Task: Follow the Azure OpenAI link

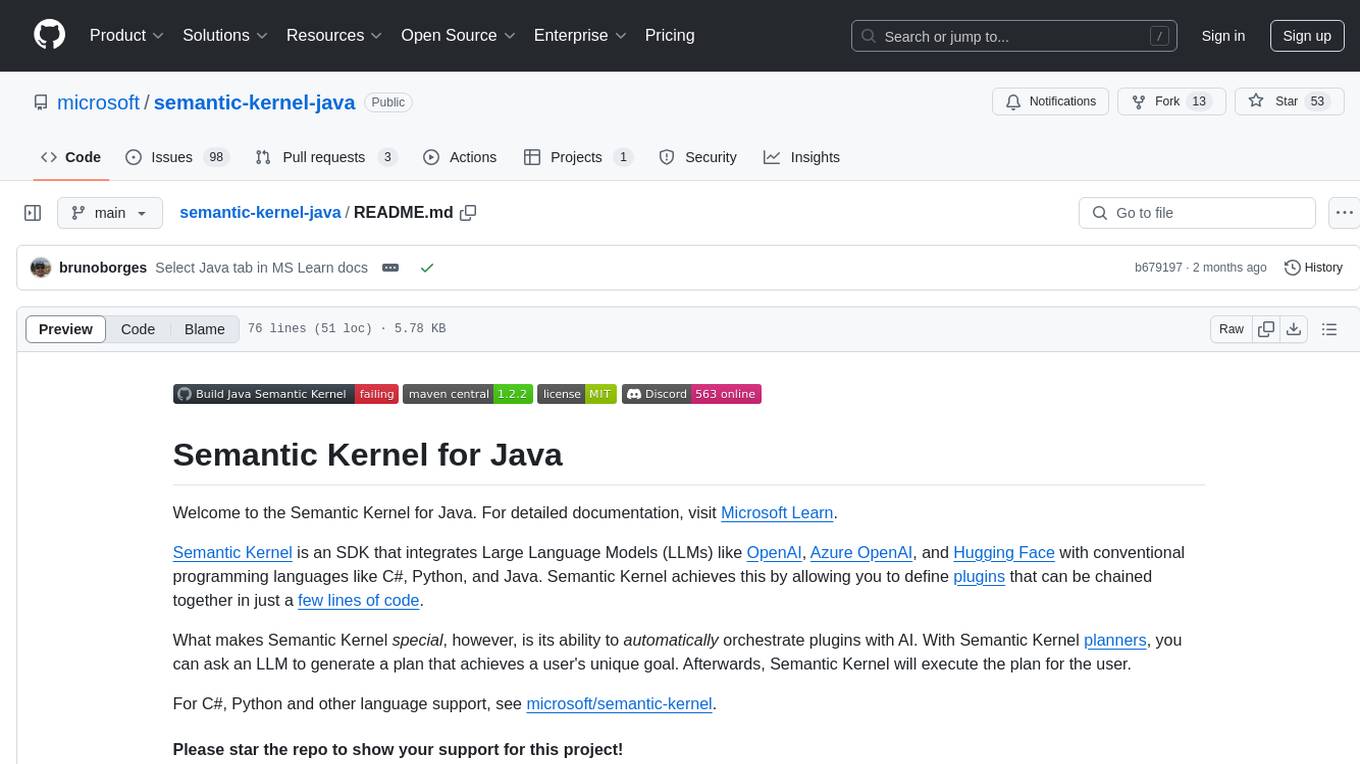Action: [861, 553]
